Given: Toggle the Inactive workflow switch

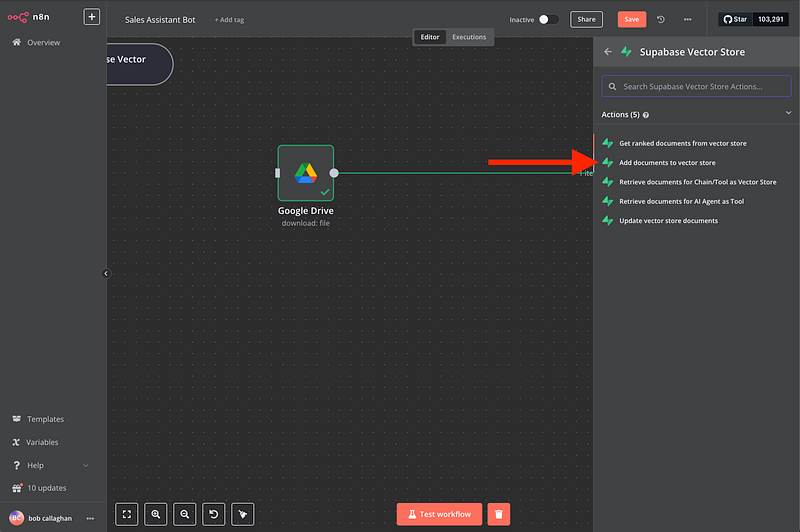Looking at the screenshot, I should [549, 19].
